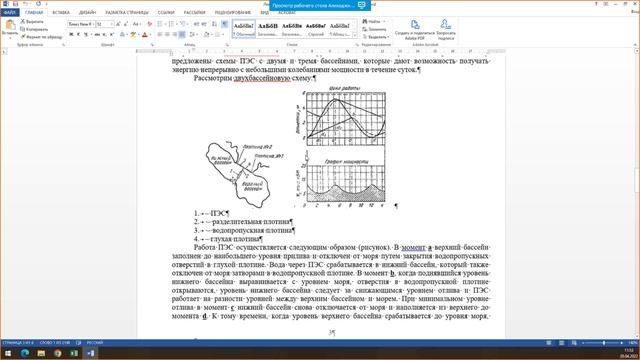This screenshot has width=640, height=360.
Task: Switch to Web Layout view in status bar
Action: click(x=574, y=343)
